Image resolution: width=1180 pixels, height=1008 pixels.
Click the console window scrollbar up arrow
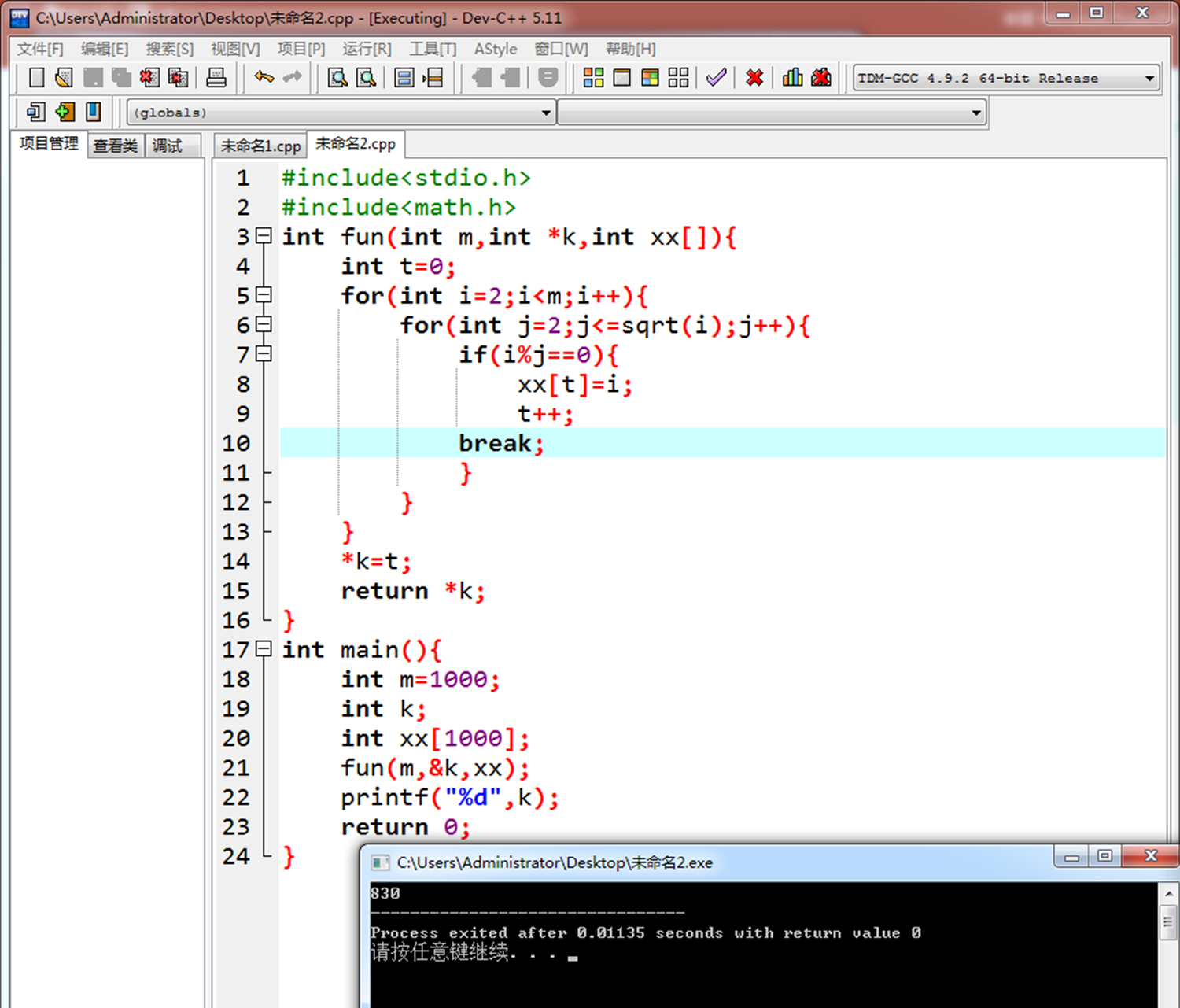[x=1168, y=893]
